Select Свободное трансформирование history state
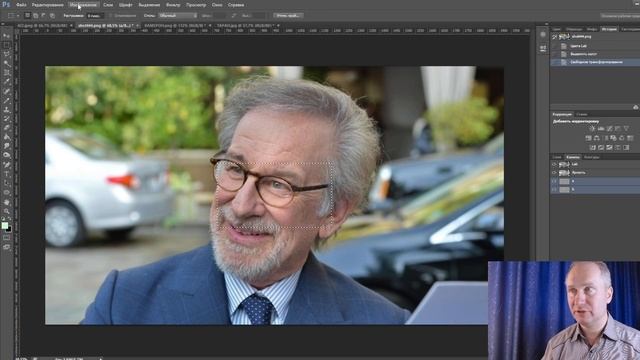This screenshot has height=360, width=640. (595, 62)
